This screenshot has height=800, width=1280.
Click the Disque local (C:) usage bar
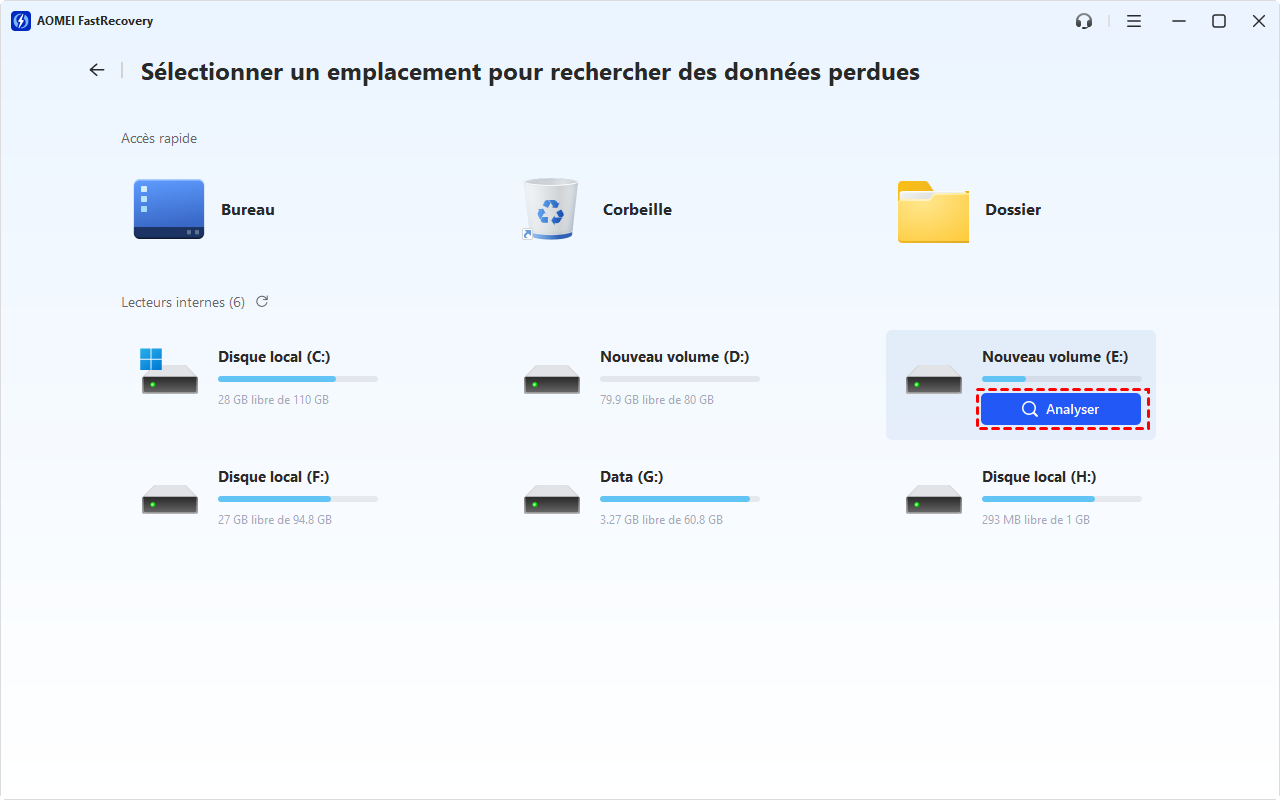[x=298, y=379]
